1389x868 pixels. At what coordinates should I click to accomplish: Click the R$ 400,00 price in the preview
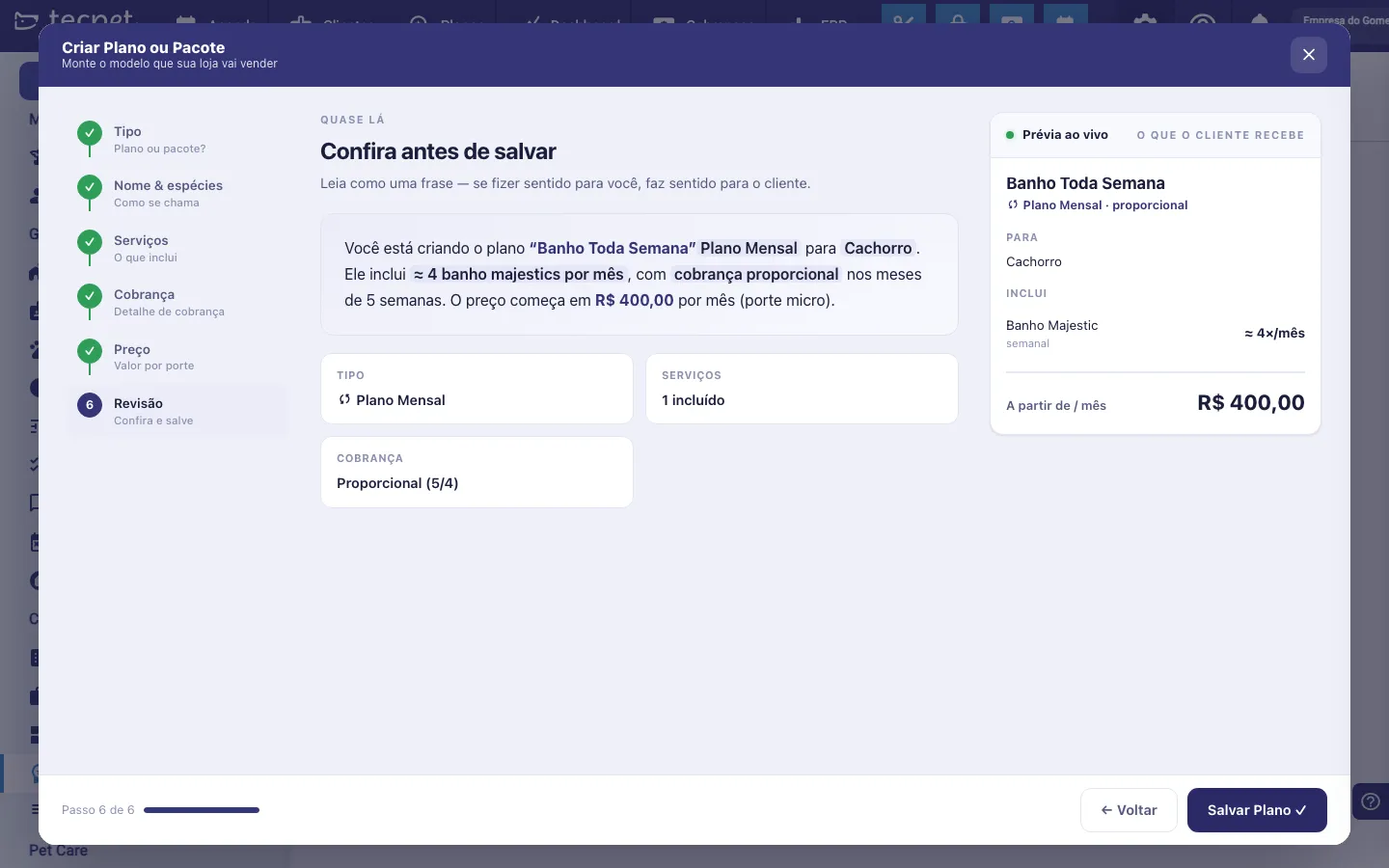click(x=1251, y=403)
